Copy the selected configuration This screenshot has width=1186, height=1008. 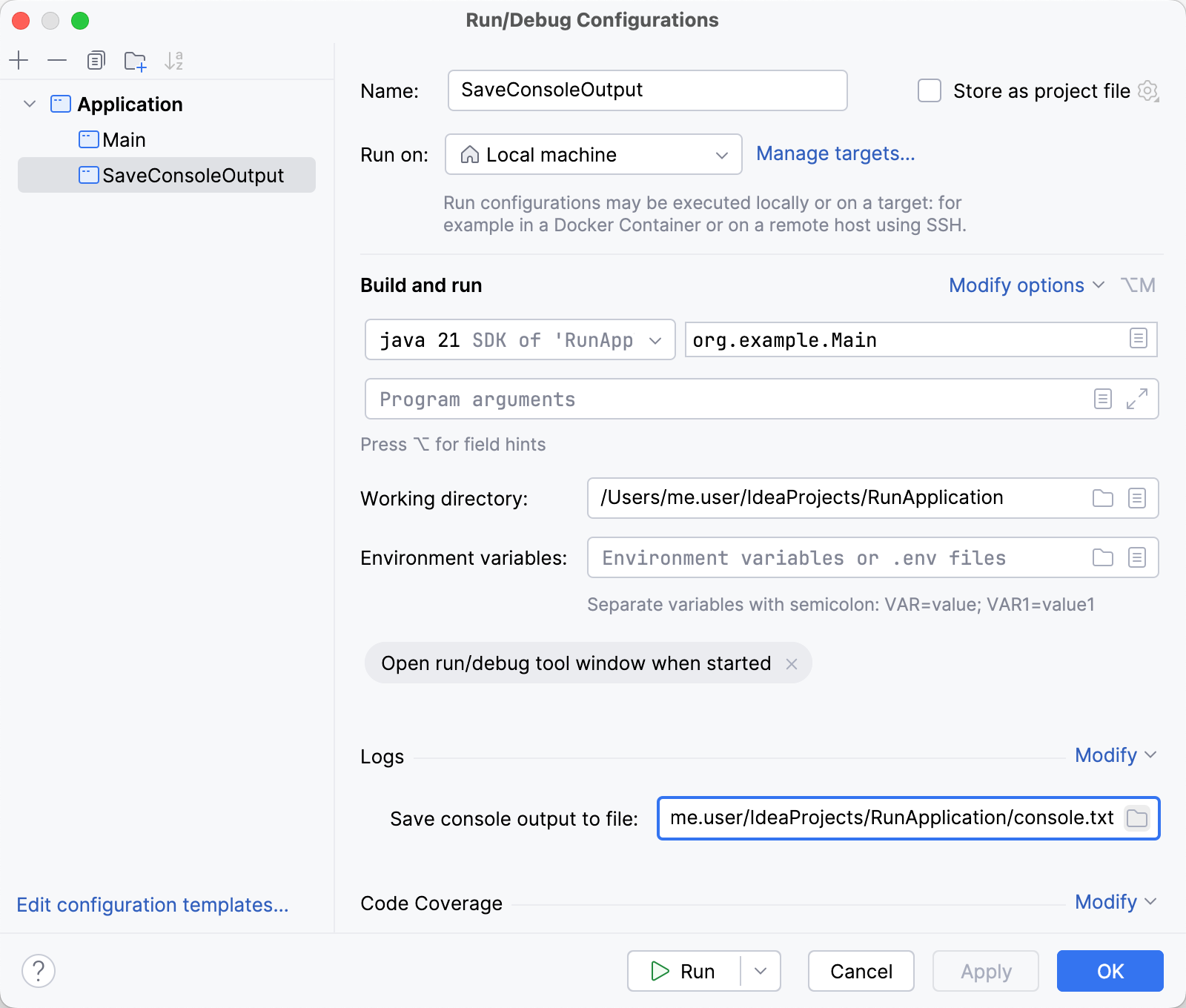(96, 60)
